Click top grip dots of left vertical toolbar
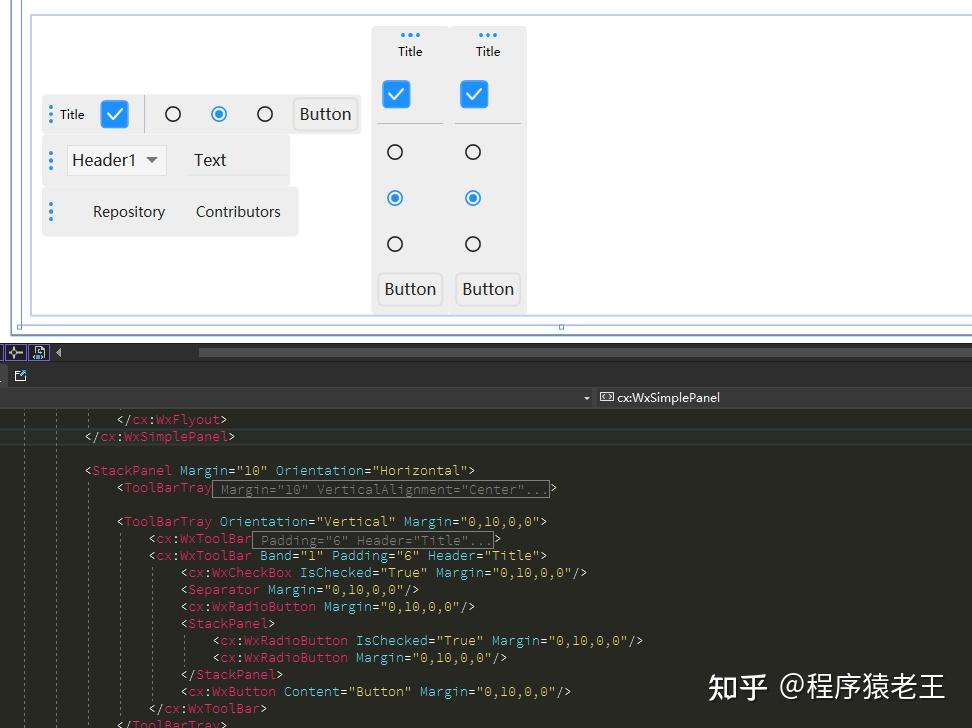Screen dimensions: 972x728 (410, 35)
